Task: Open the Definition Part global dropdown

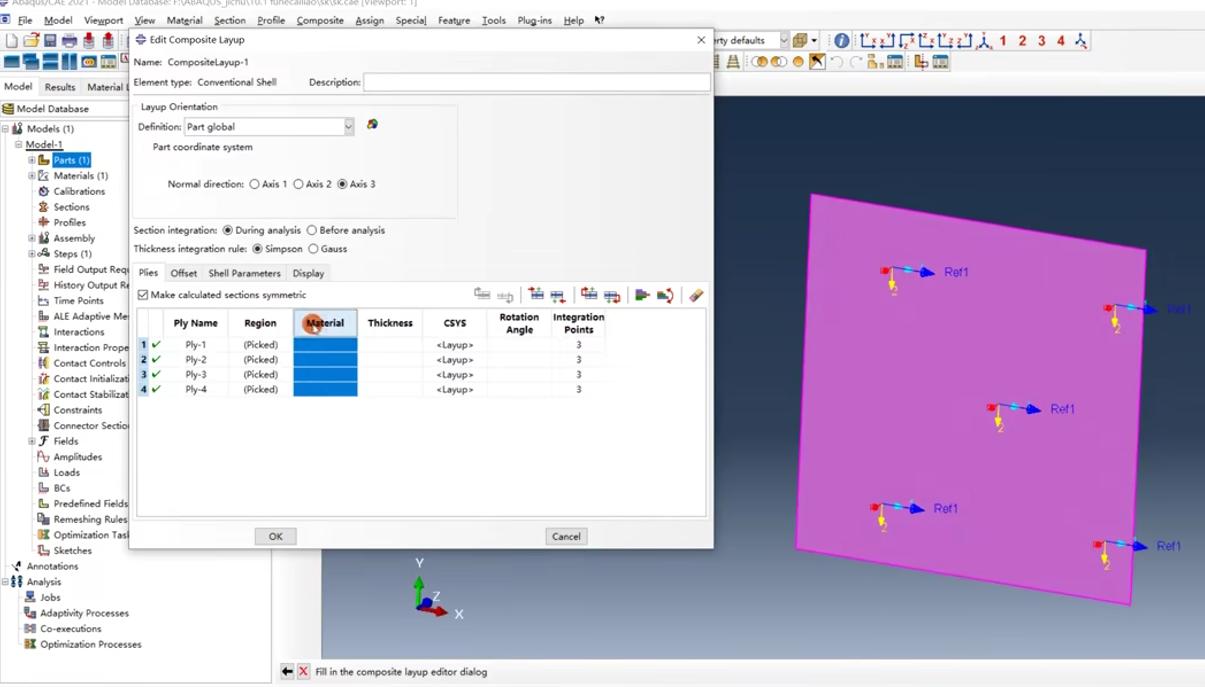Action: 348,127
